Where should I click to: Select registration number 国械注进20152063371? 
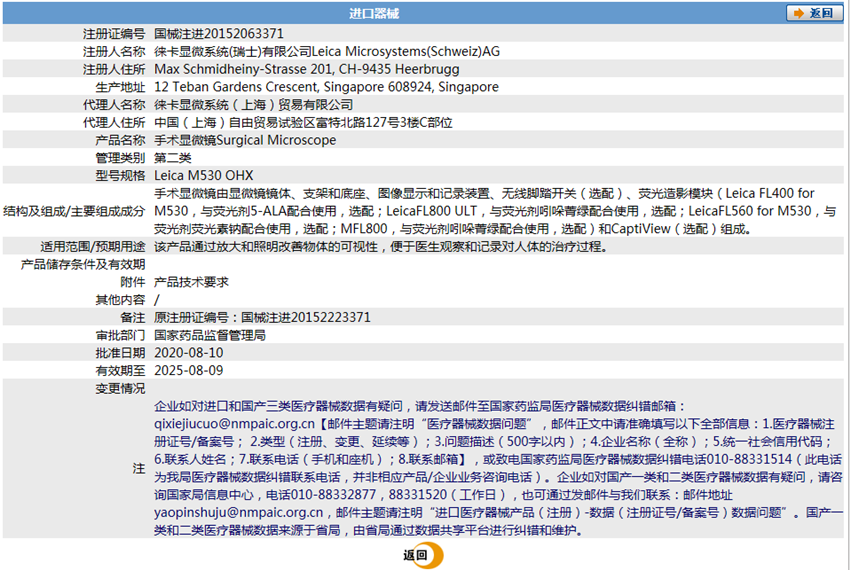(x=219, y=34)
